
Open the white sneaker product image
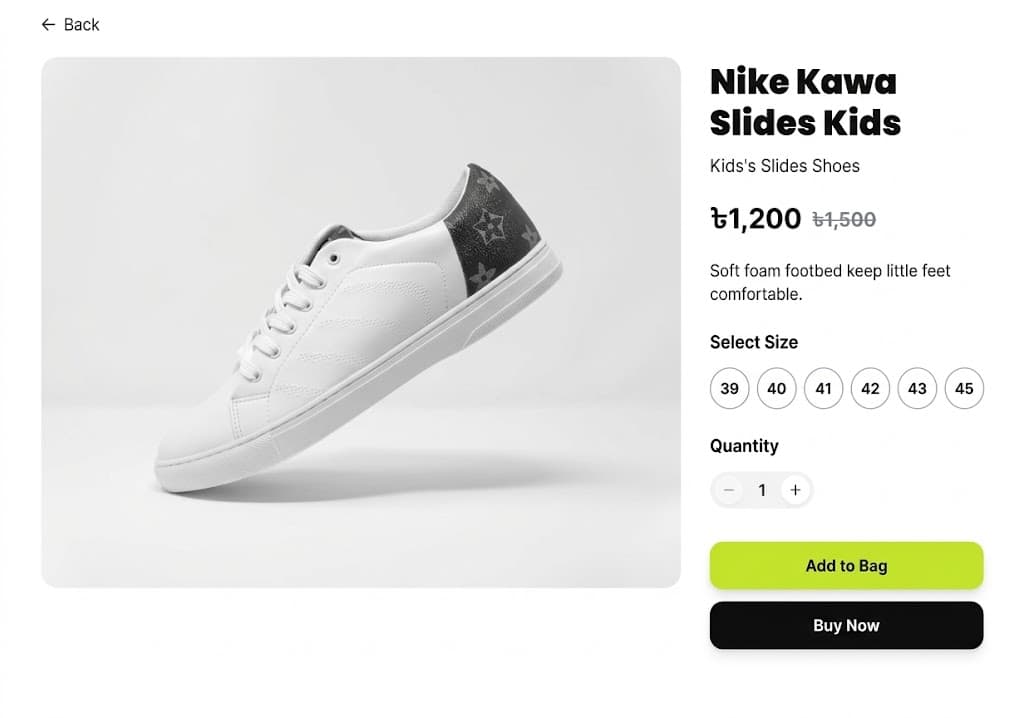pos(361,322)
